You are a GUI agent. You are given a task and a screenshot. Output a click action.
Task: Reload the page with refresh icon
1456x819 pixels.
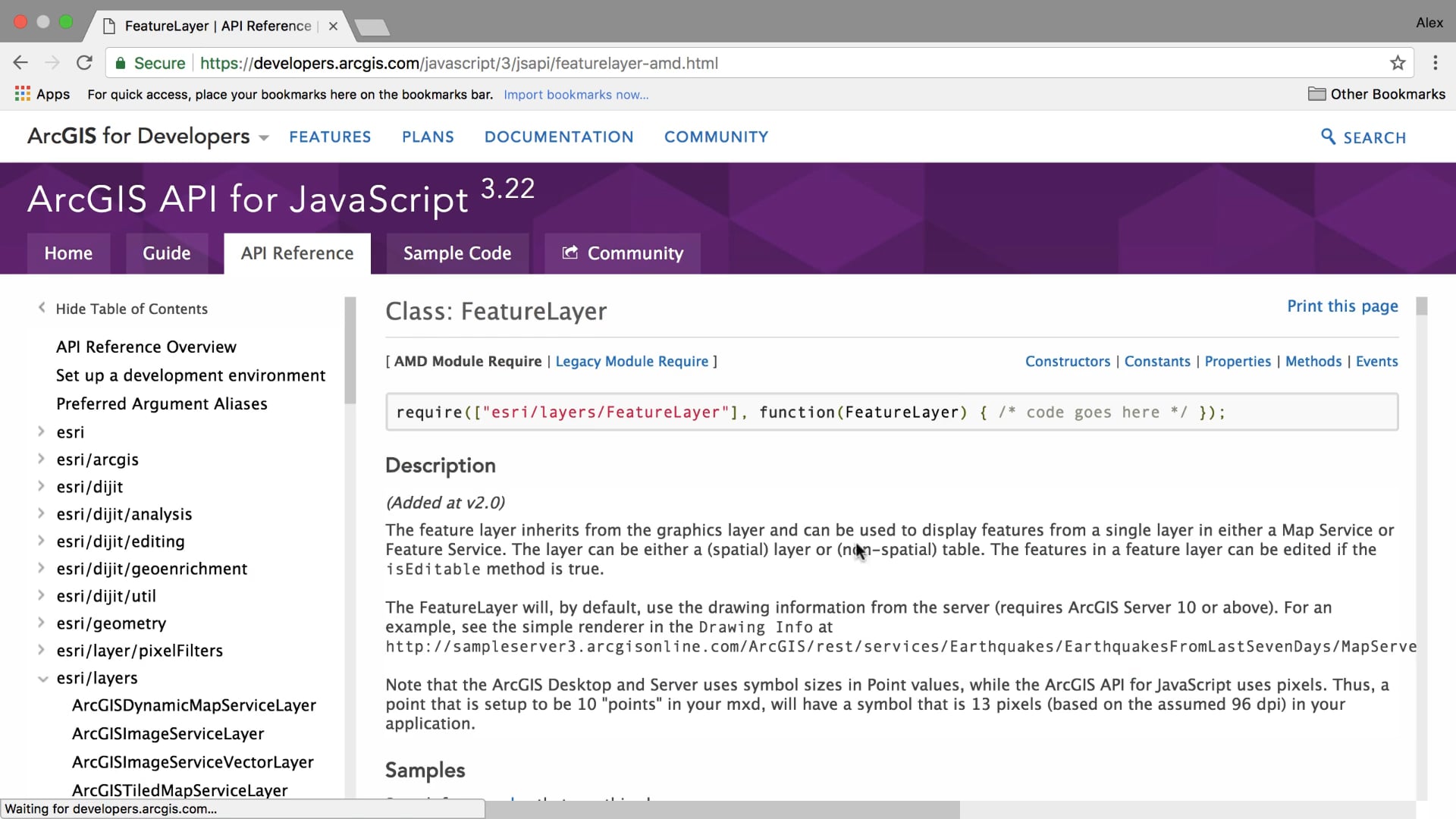[84, 63]
